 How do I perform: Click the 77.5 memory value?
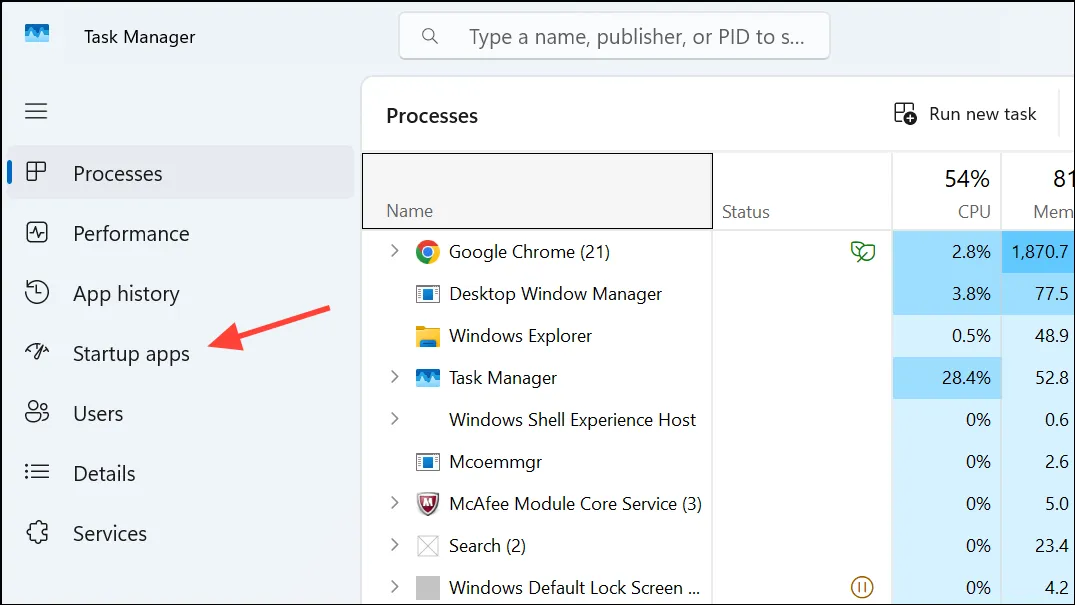[1052, 294]
